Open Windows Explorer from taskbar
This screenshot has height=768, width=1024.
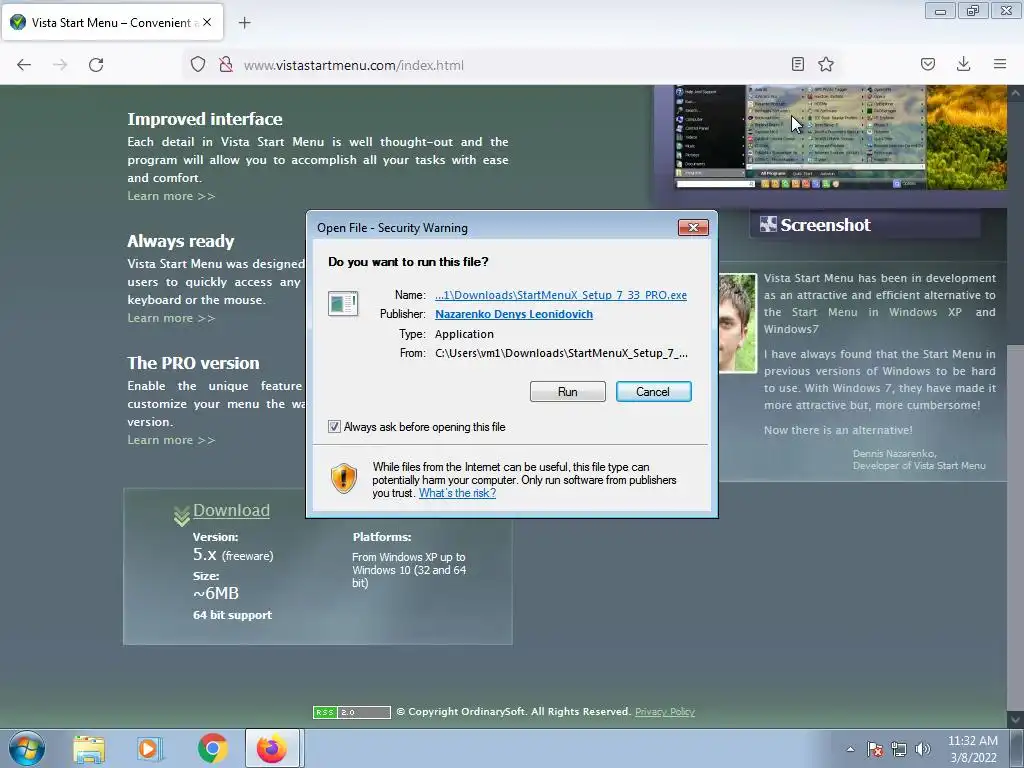[89, 749]
